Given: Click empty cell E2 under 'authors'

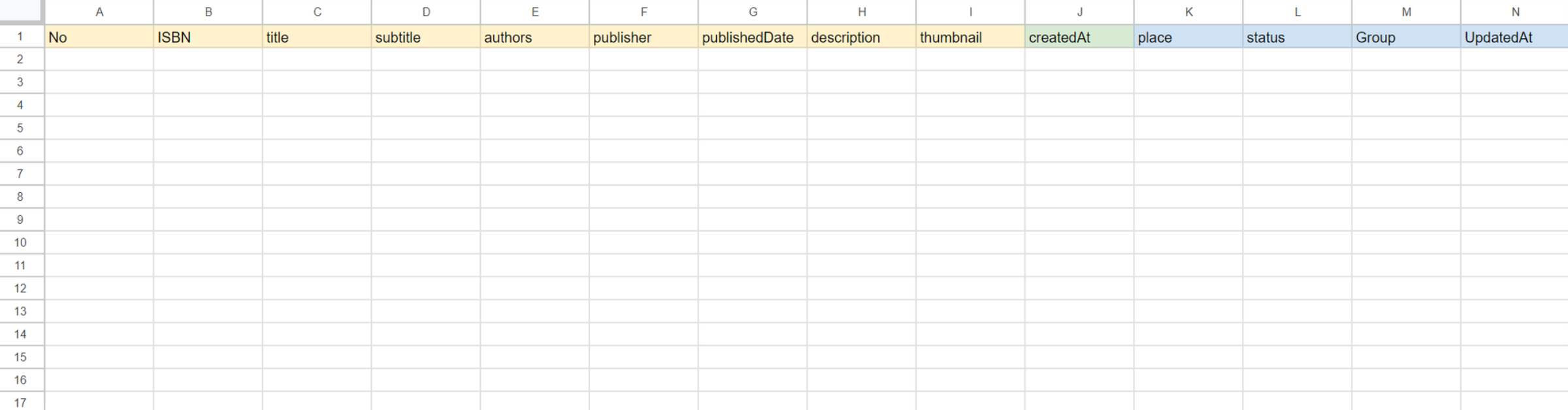Looking at the screenshot, I should (534, 60).
